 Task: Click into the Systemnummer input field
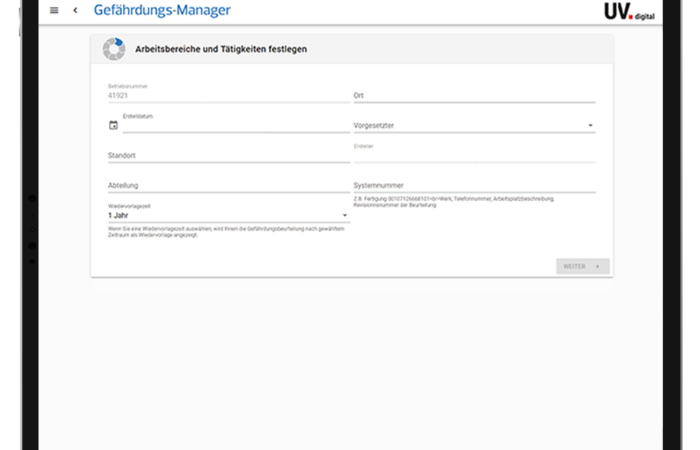click(475, 185)
